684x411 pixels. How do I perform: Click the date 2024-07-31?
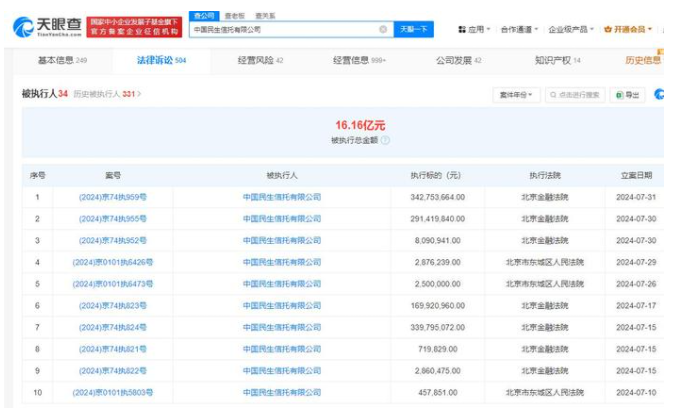tap(636, 197)
